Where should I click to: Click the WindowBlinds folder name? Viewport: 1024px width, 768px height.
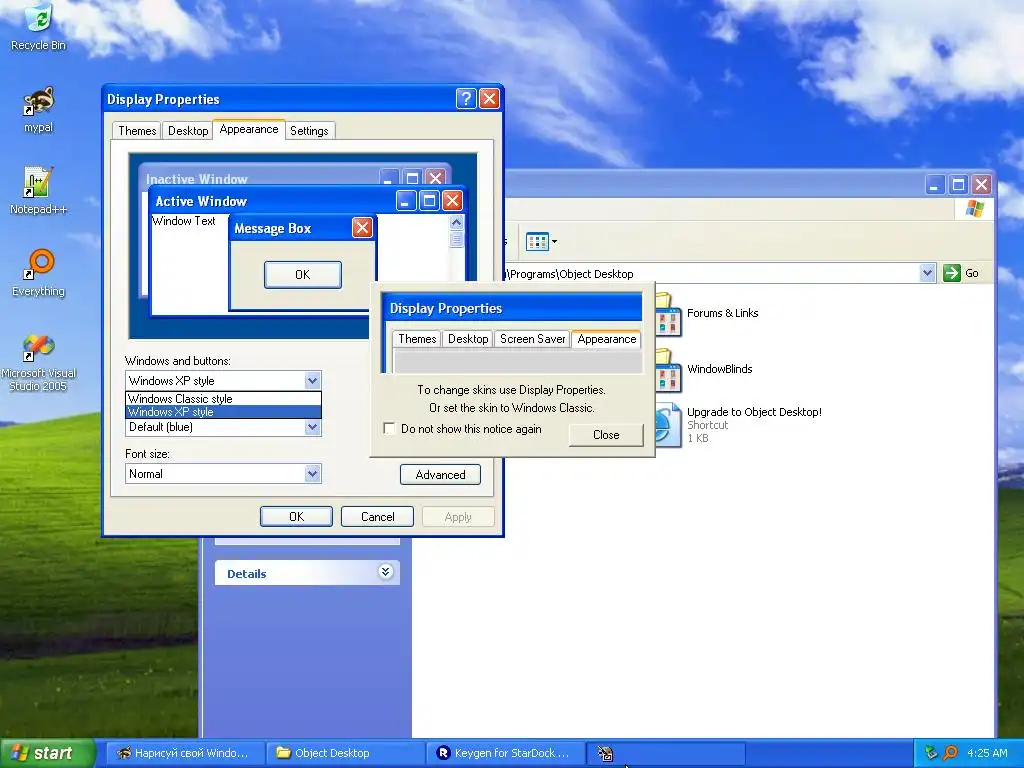point(720,369)
